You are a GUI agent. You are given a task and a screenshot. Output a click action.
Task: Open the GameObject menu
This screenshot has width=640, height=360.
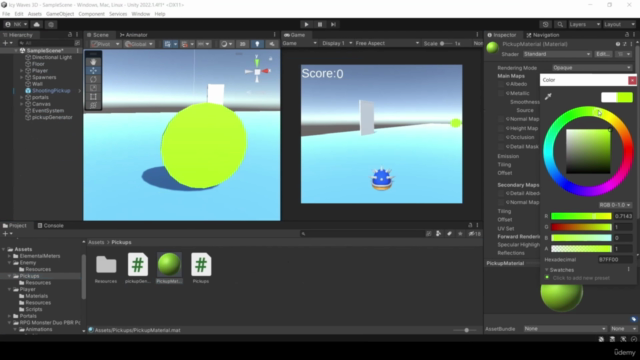tap(60, 14)
